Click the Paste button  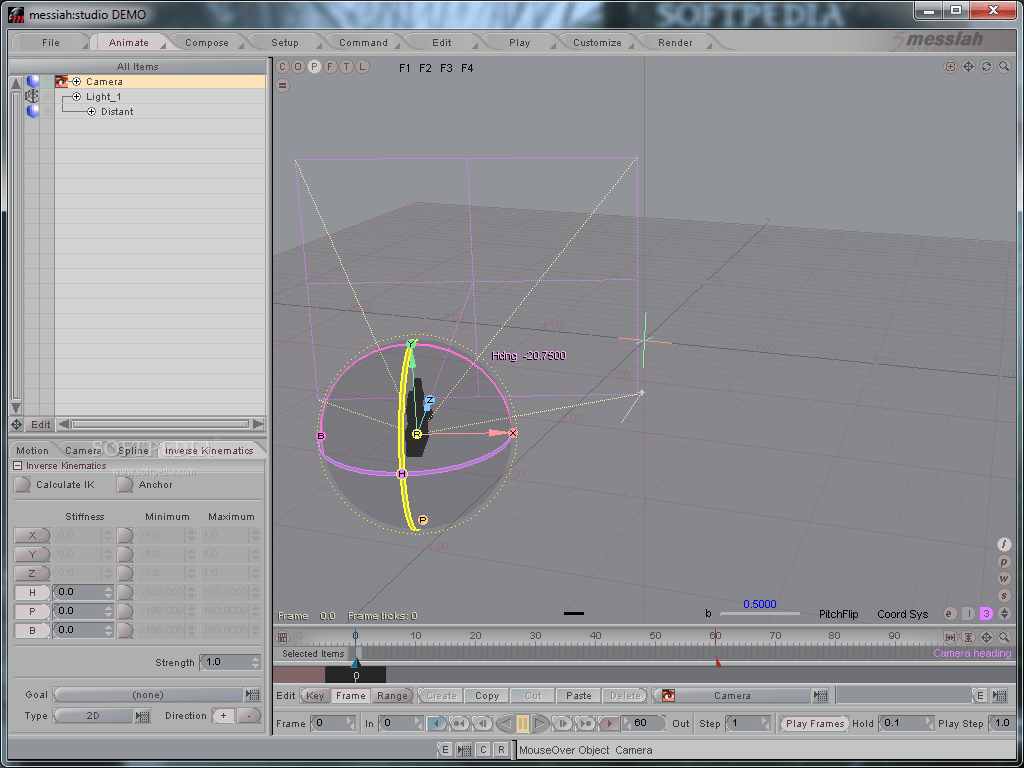[579, 696]
